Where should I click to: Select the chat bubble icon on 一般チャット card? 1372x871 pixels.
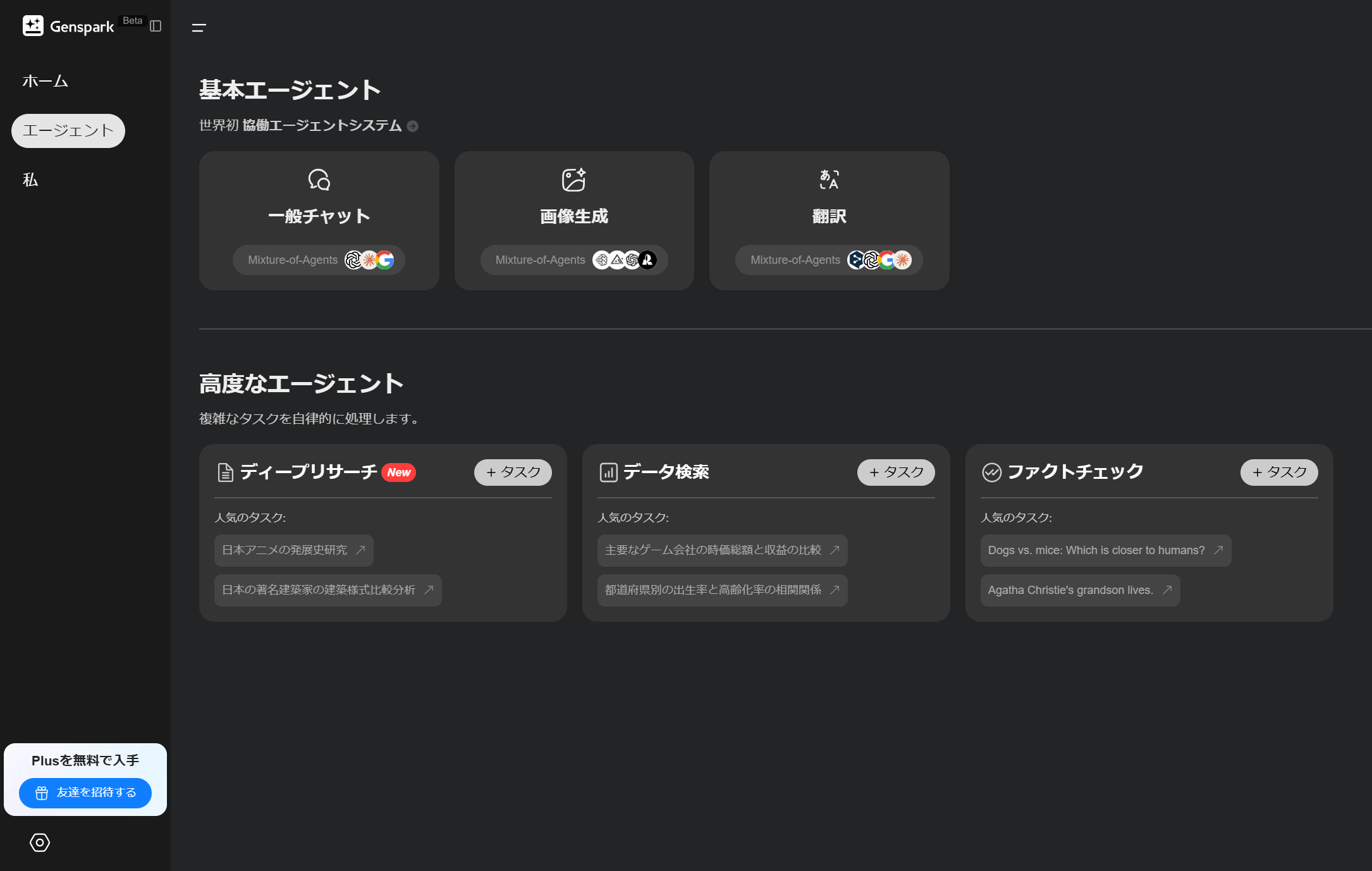click(x=319, y=180)
